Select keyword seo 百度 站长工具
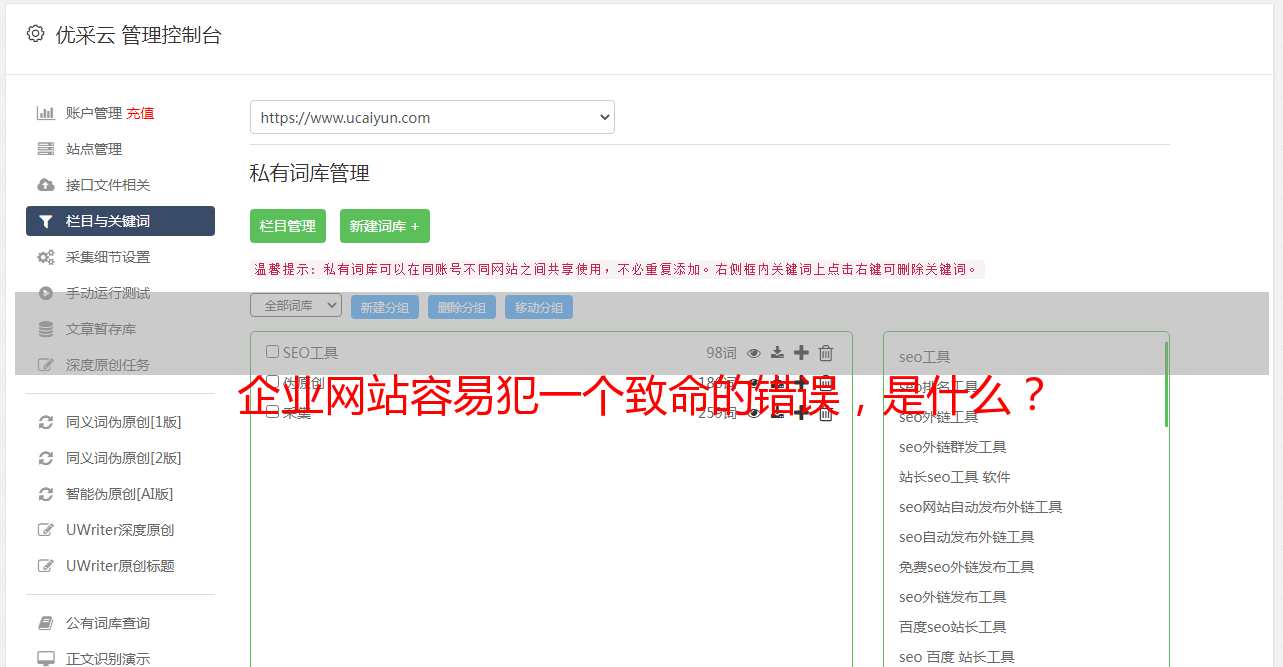The height and width of the screenshot is (667, 1283). tap(957, 657)
